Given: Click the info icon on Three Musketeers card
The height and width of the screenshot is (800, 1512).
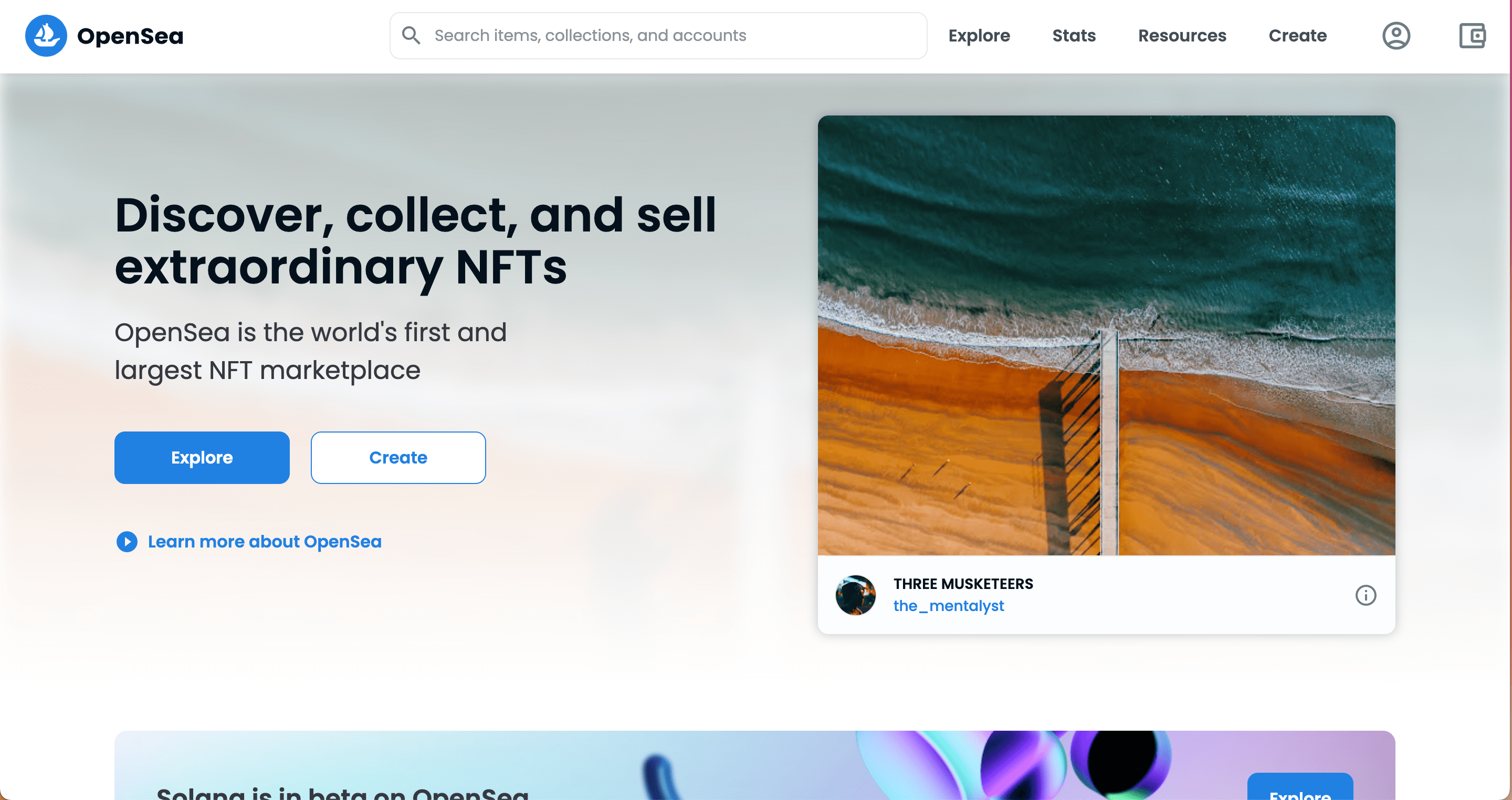Looking at the screenshot, I should point(1365,595).
